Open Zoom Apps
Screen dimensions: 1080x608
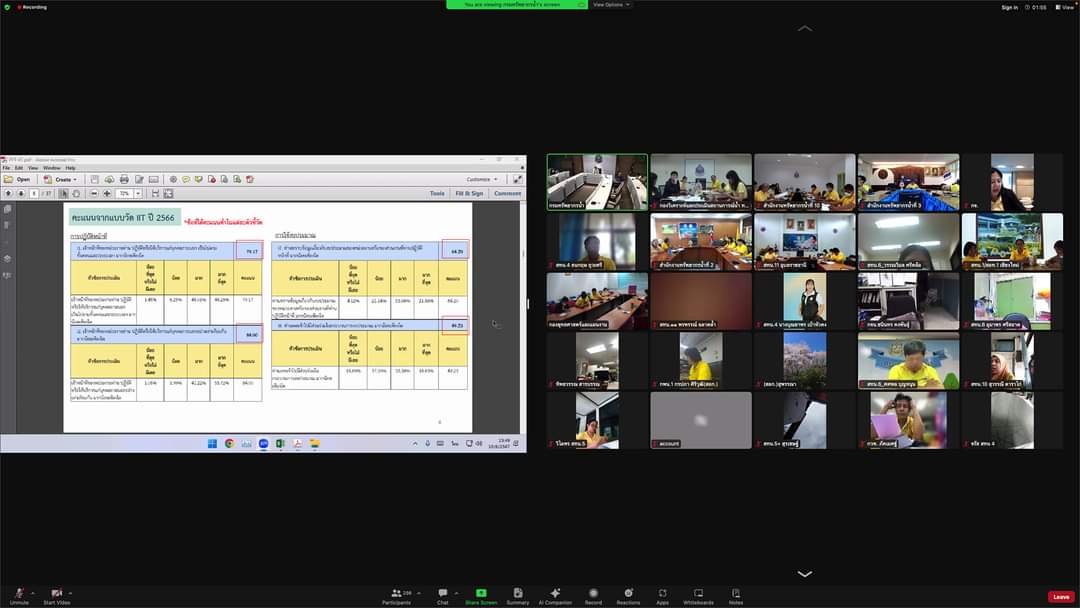click(663, 596)
